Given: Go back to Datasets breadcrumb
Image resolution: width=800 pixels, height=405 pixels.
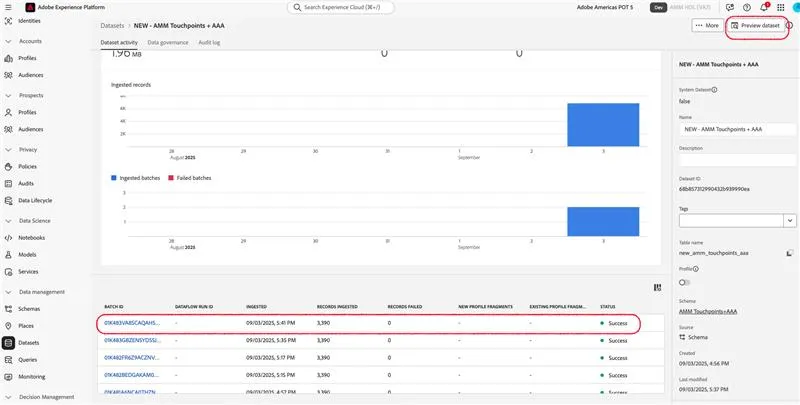Looking at the screenshot, I should pos(112,26).
